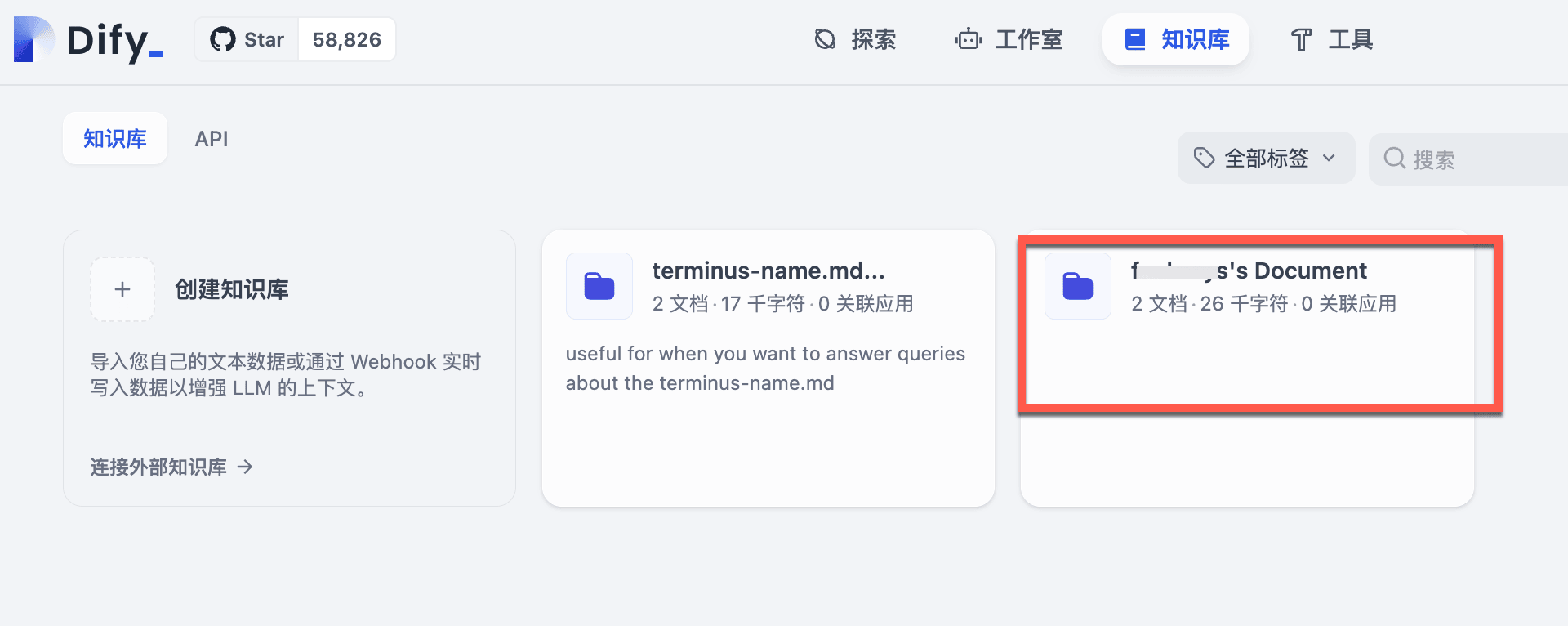This screenshot has width=1568, height=626.
Task: Select the 知识库 item in top navigation
Action: 1176,39
